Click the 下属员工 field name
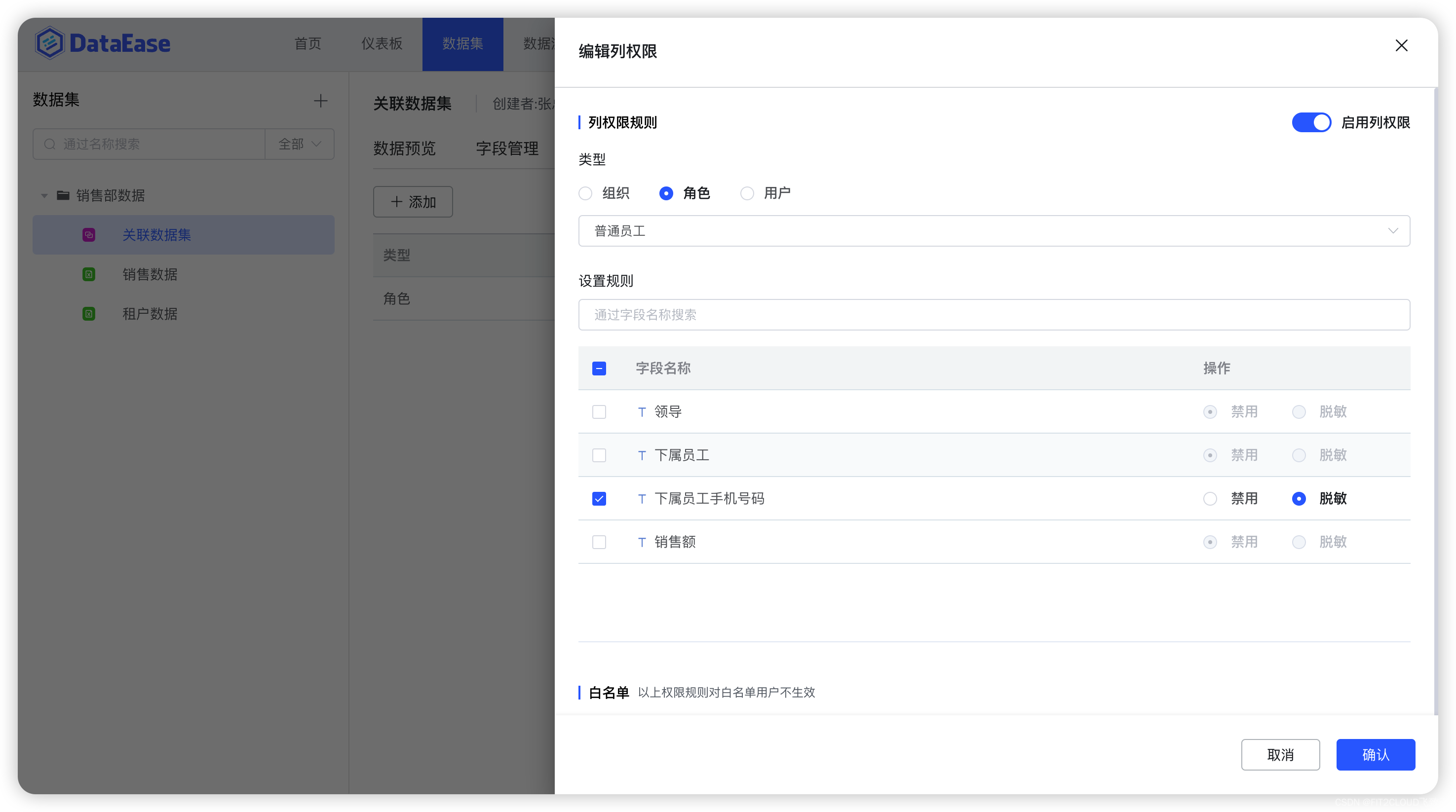 [x=682, y=455]
